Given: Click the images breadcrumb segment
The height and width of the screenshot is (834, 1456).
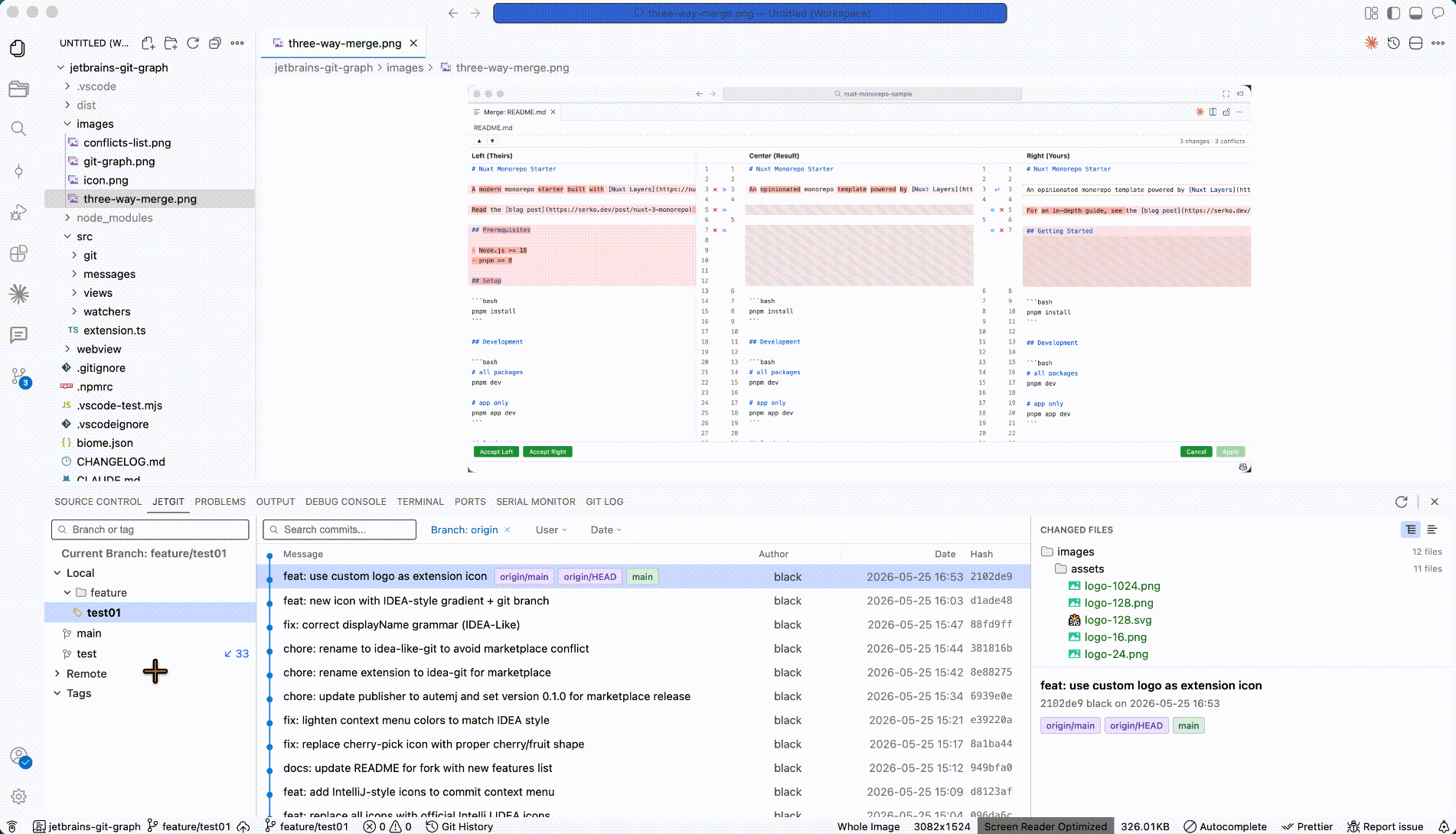Looking at the screenshot, I should (405, 68).
